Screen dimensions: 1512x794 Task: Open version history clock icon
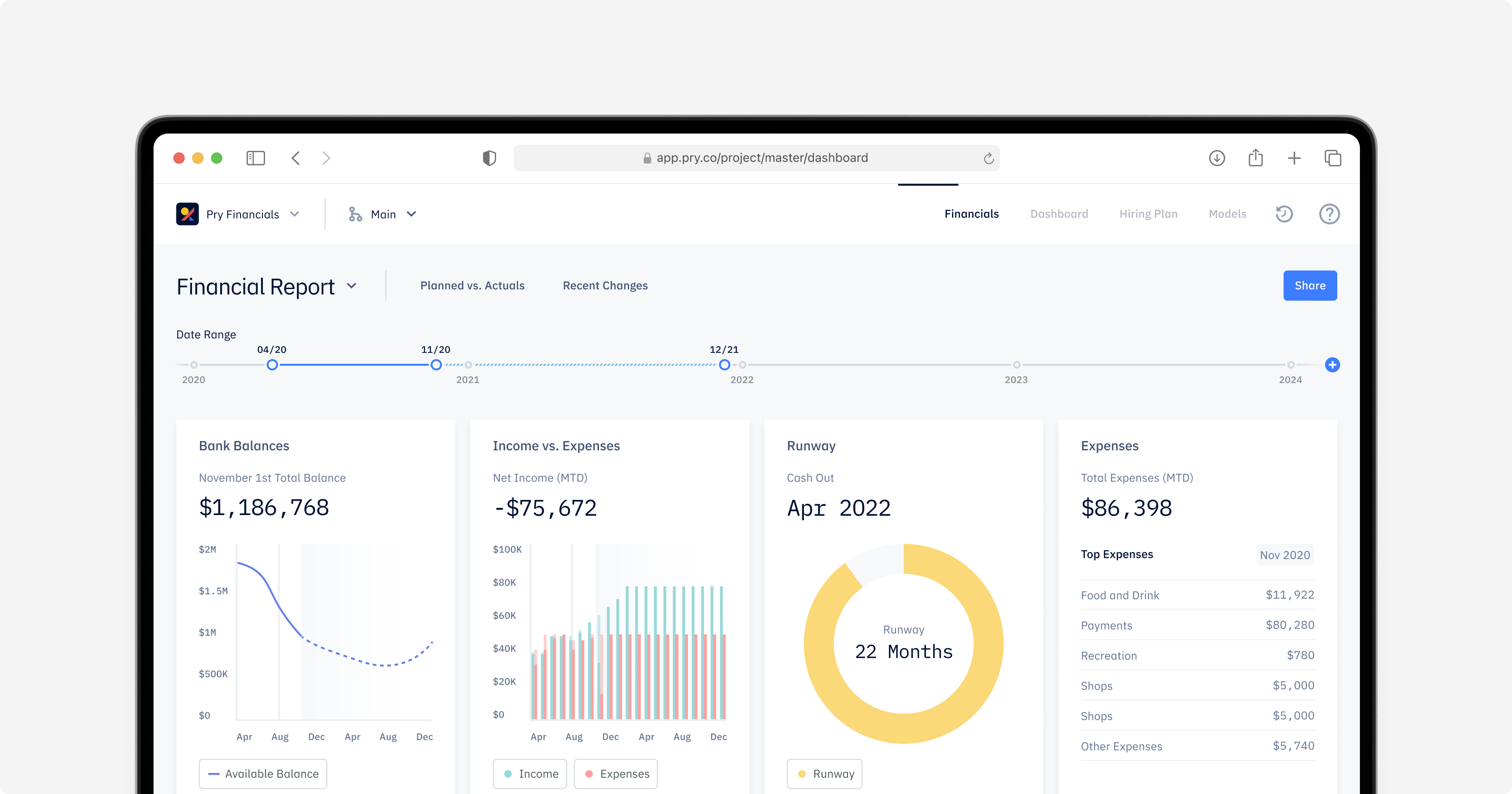point(1284,214)
